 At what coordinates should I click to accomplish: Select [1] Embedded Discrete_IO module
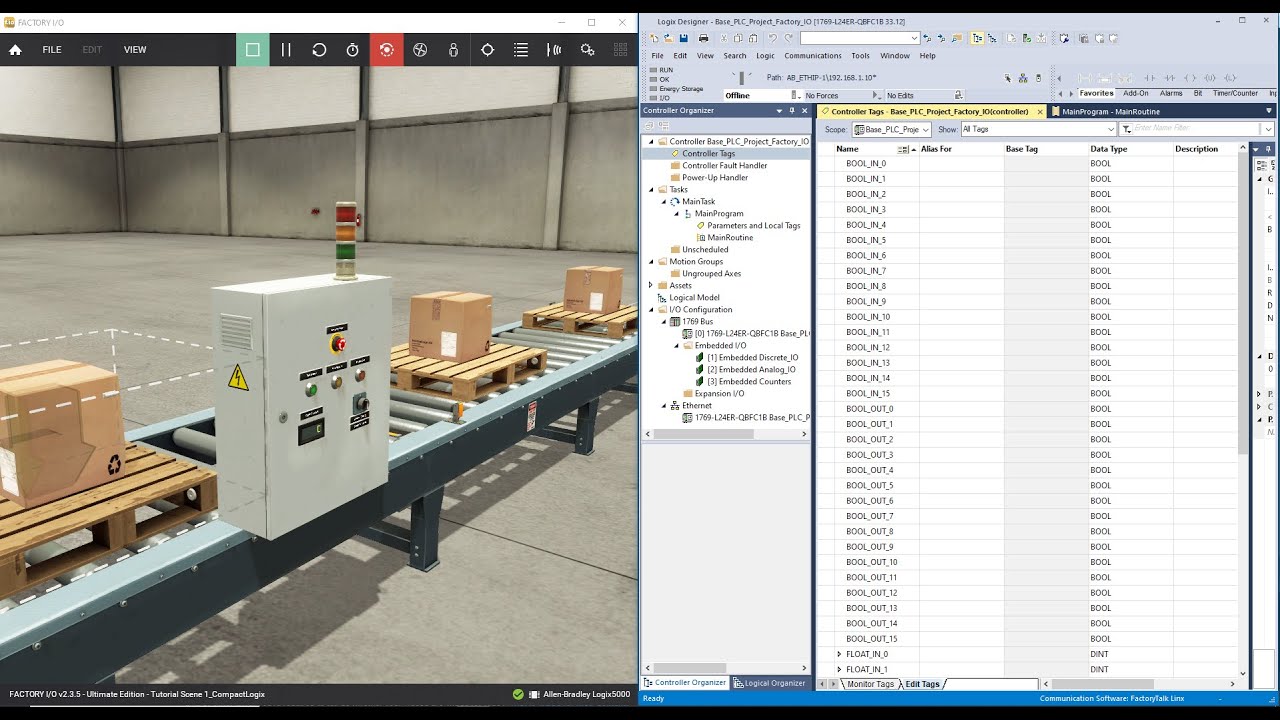point(752,358)
